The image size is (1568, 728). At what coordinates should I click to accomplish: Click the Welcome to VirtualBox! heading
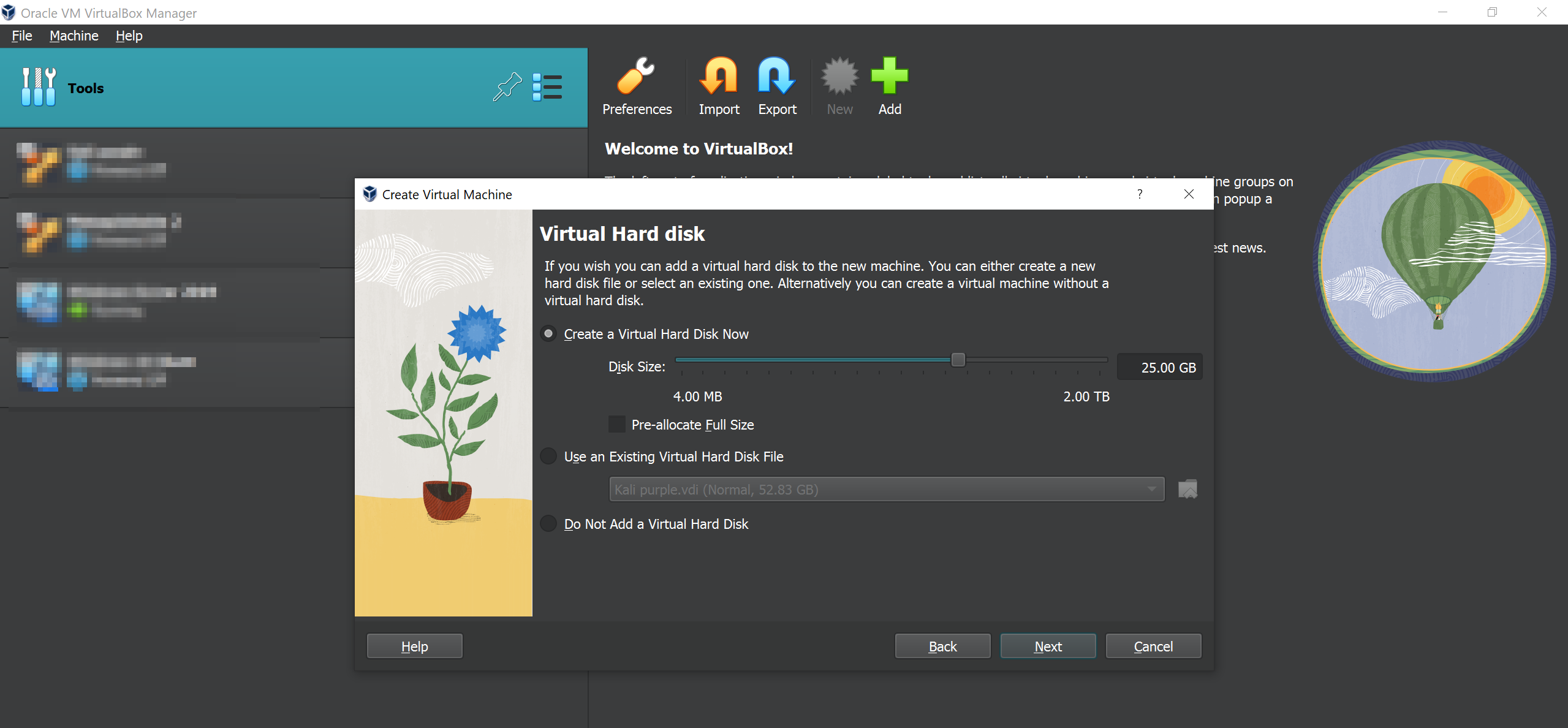pos(699,149)
